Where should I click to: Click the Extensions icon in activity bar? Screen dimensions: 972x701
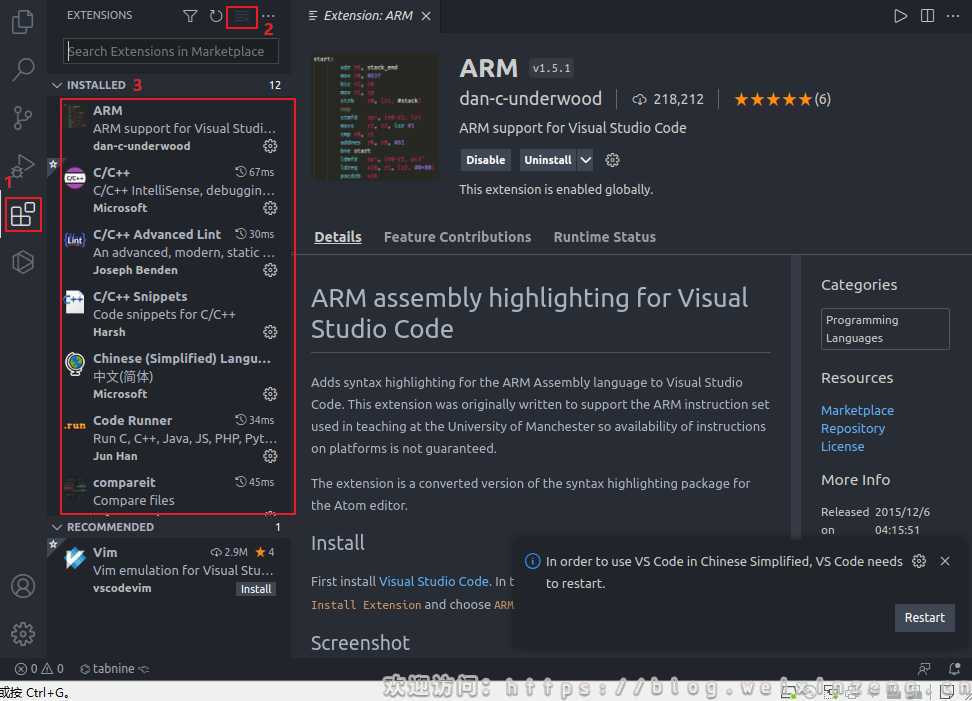pyautogui.click(x=23, y=214)
